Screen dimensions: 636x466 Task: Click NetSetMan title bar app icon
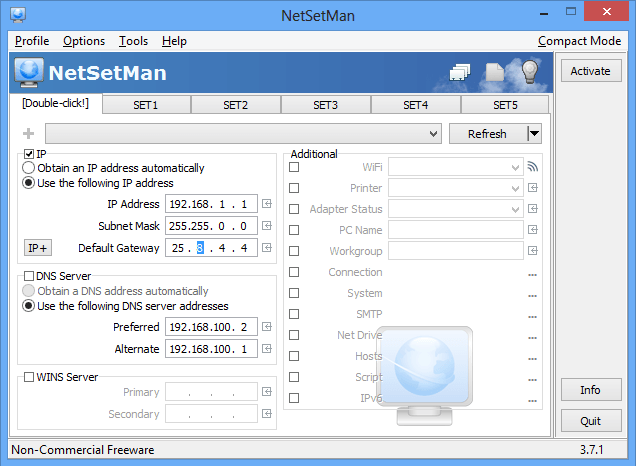pyautogui.click(x=18, y=15)
